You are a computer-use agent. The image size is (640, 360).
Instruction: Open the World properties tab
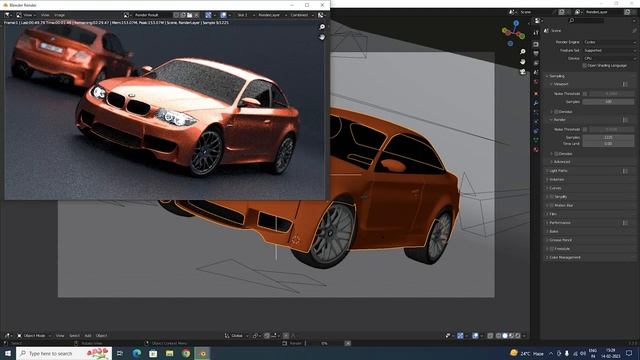pos(536,82)
